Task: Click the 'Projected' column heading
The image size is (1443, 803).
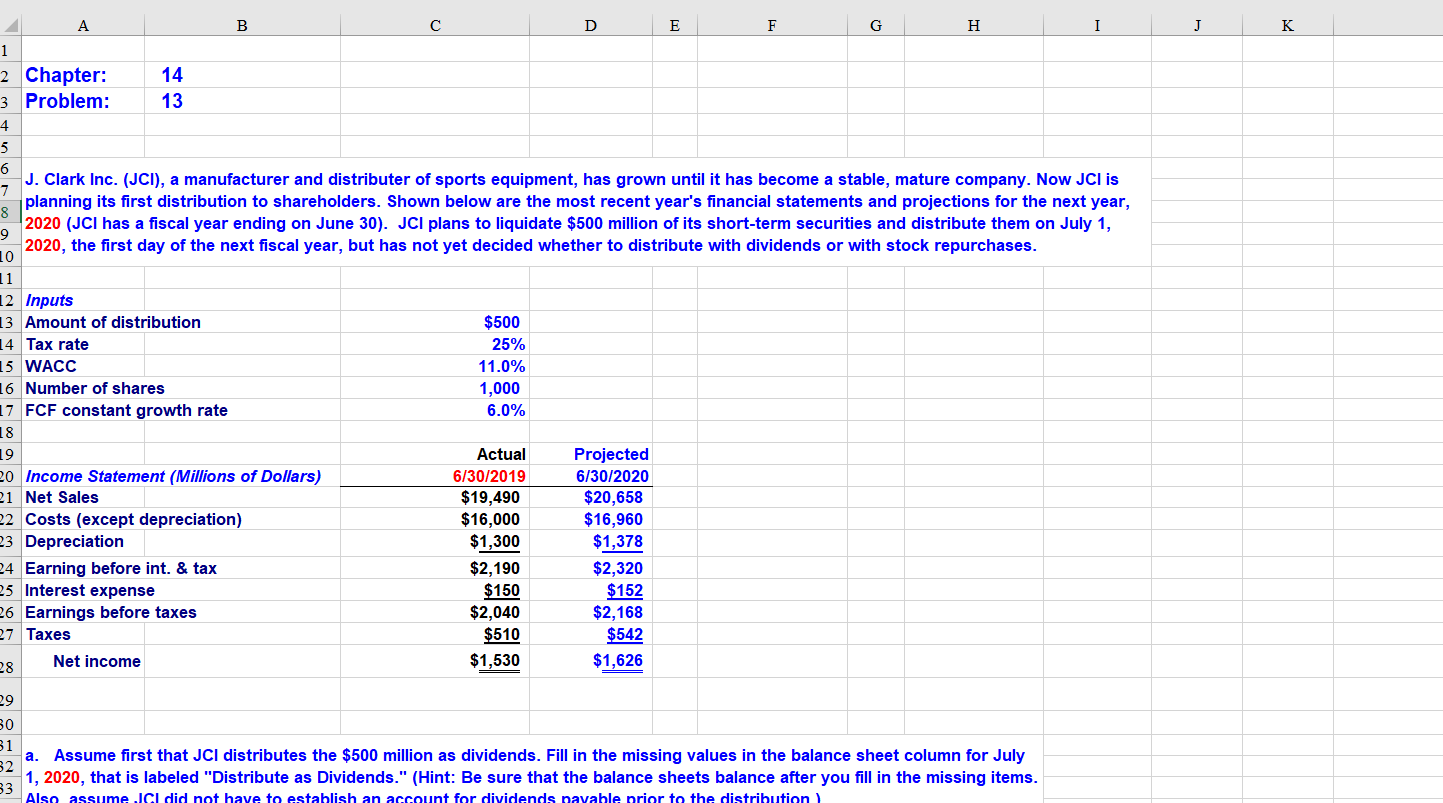Action: (x=611, y=454)
